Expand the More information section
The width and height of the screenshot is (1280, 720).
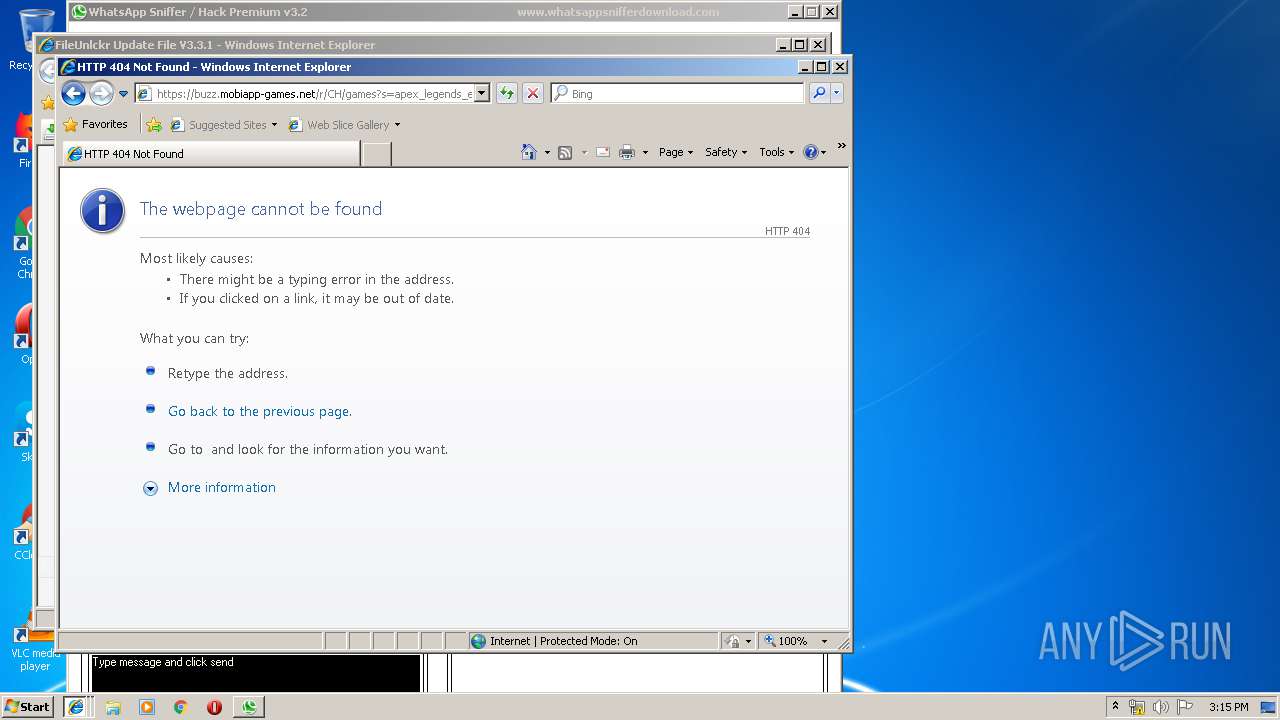[222, 487]
